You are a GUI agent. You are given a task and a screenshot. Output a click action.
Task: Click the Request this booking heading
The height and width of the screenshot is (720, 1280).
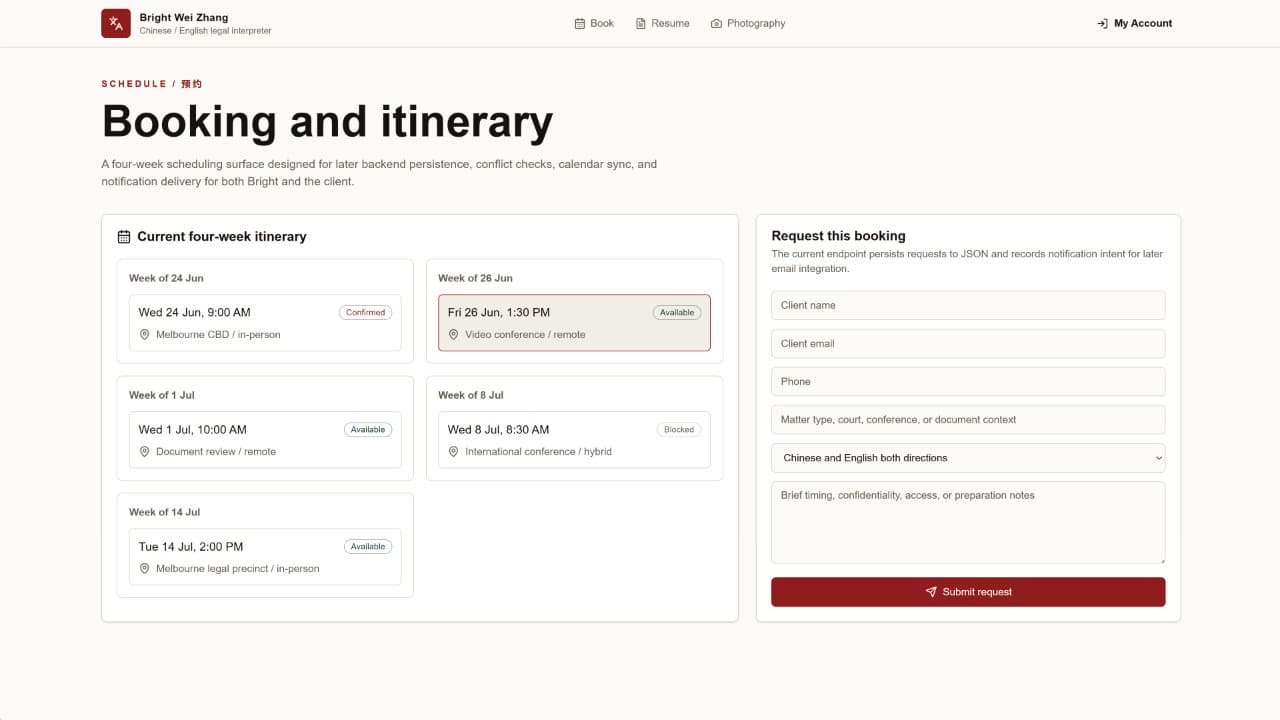pyautogui.click(x=839, y=236)
